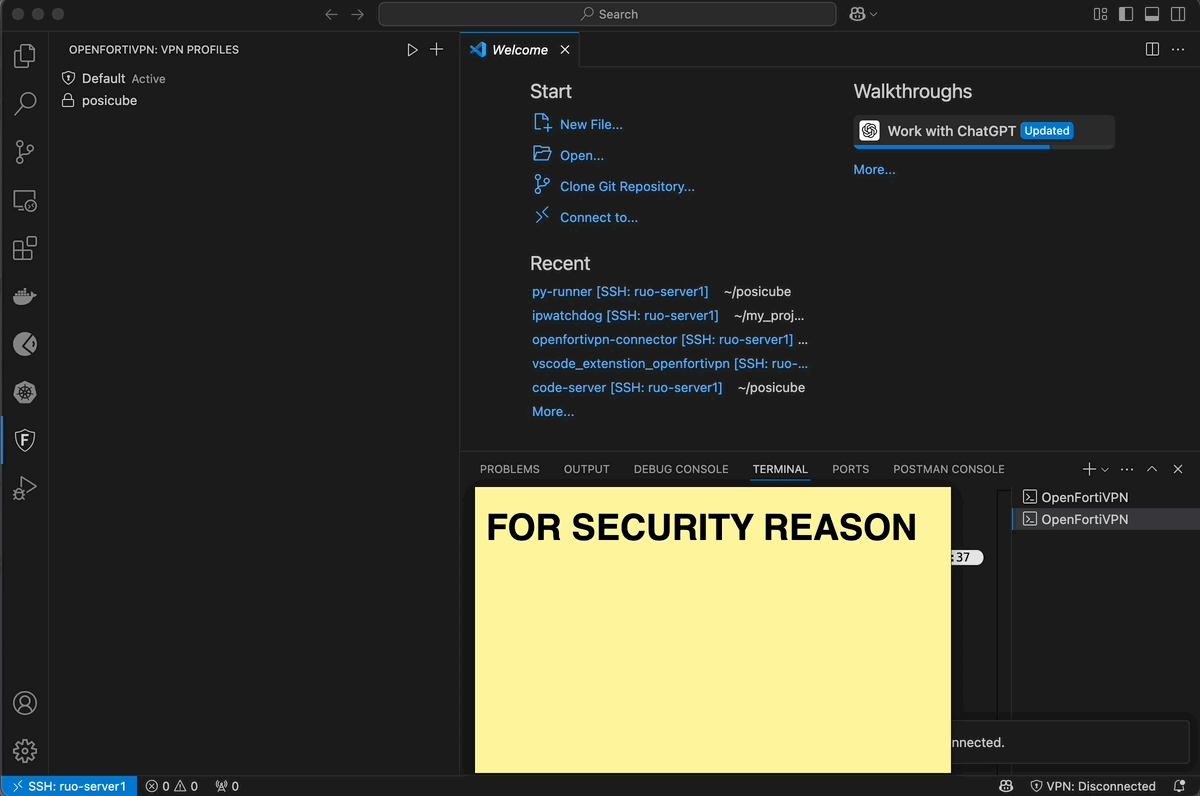Open the Run and Debug view
The width and height of the screenshot is (1200, 796).
coord(25,488)
